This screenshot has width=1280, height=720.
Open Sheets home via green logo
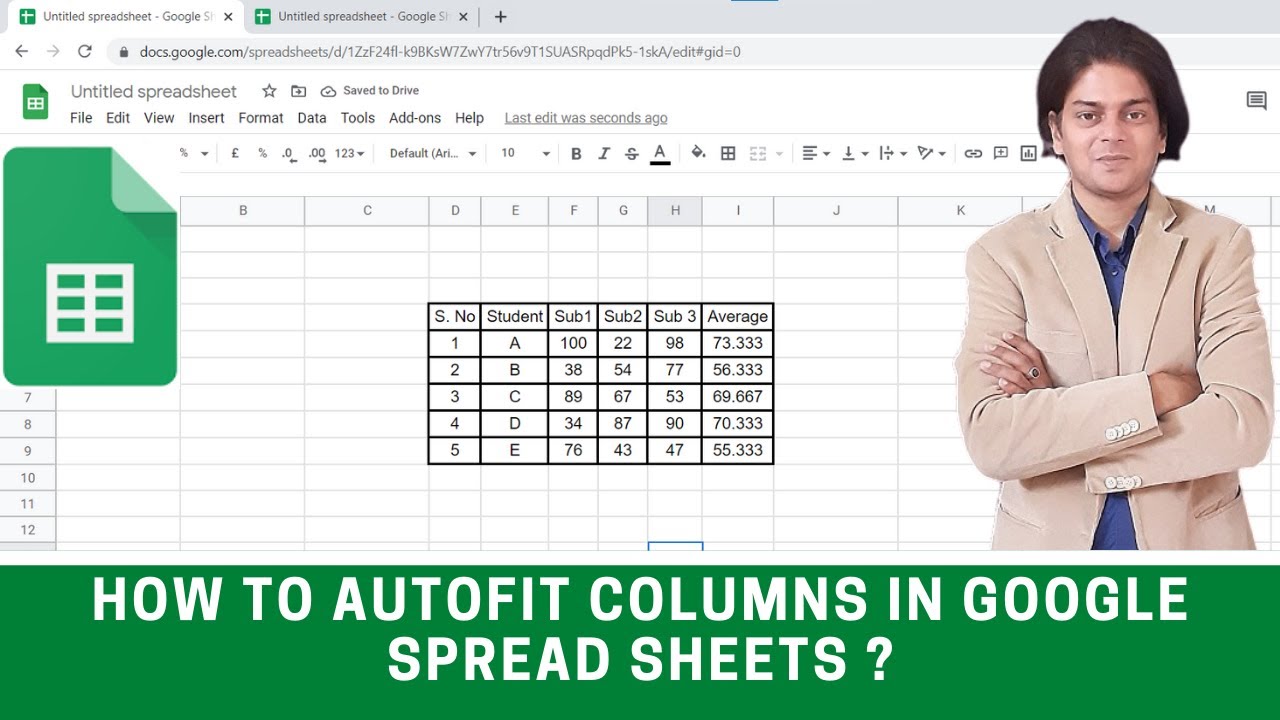pos(36,101)
